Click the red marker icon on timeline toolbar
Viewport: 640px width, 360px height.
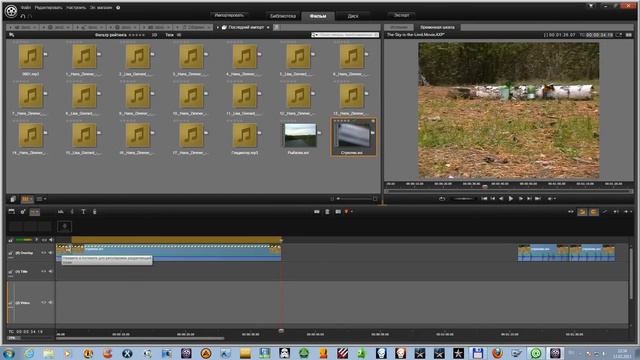point(347,212)
